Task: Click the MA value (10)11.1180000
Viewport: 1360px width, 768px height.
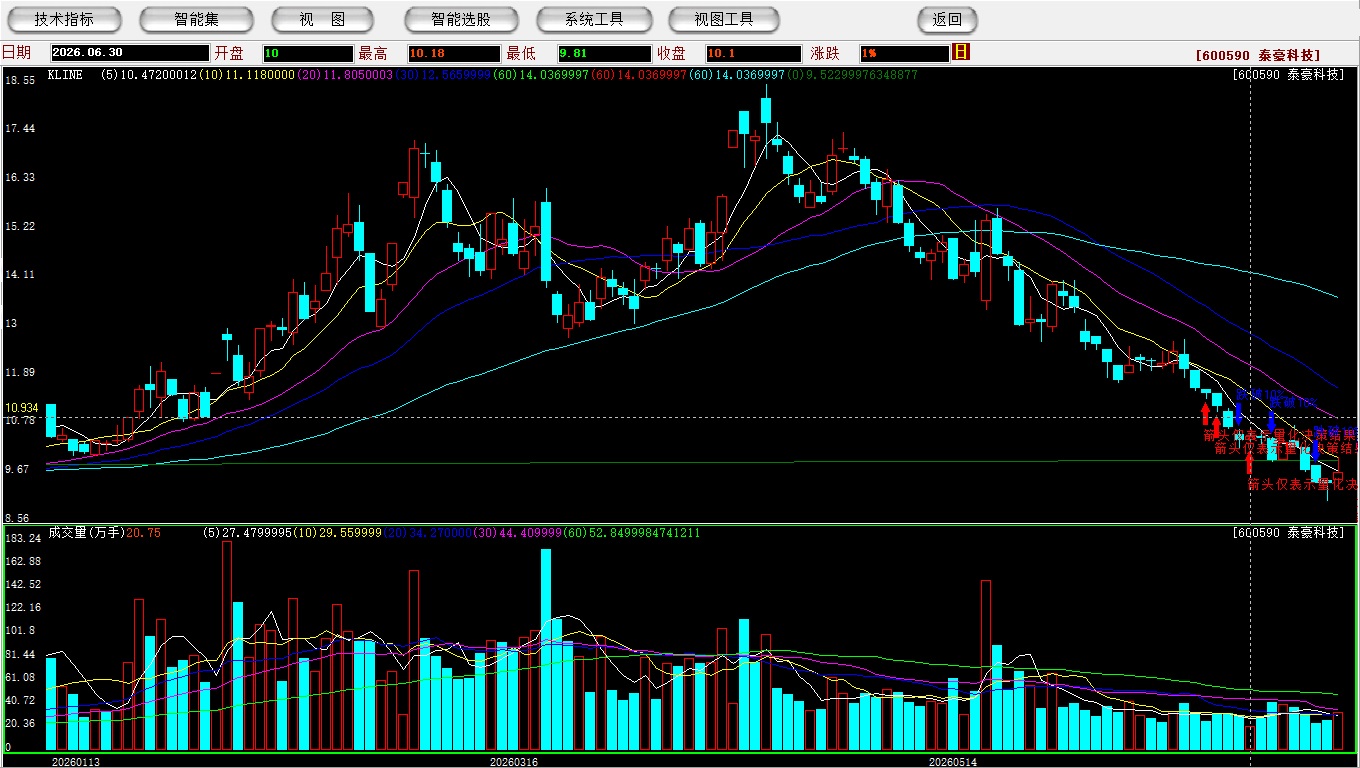Action: tap(247, 74)
